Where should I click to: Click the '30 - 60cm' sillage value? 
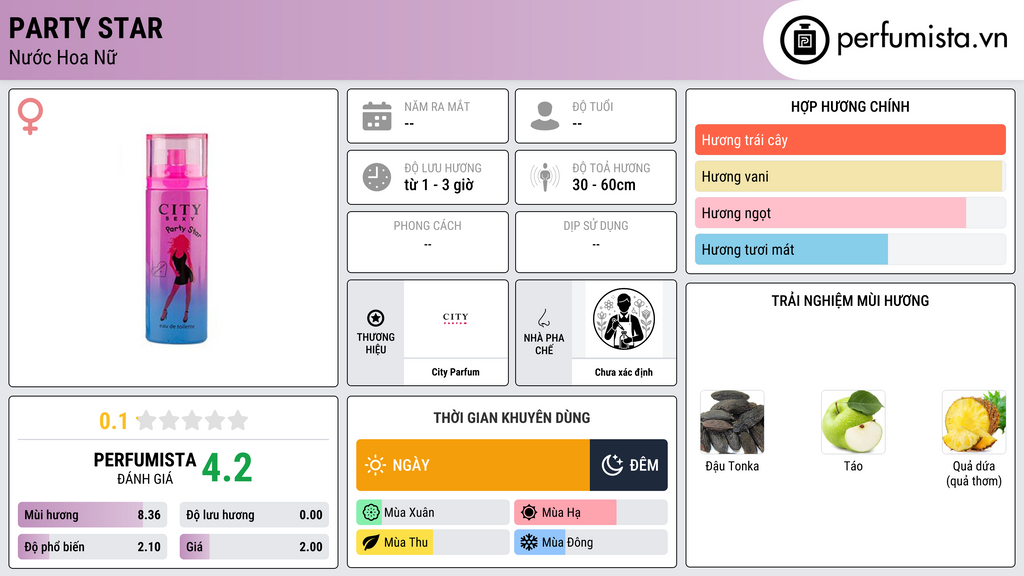[x=604, y=185]
